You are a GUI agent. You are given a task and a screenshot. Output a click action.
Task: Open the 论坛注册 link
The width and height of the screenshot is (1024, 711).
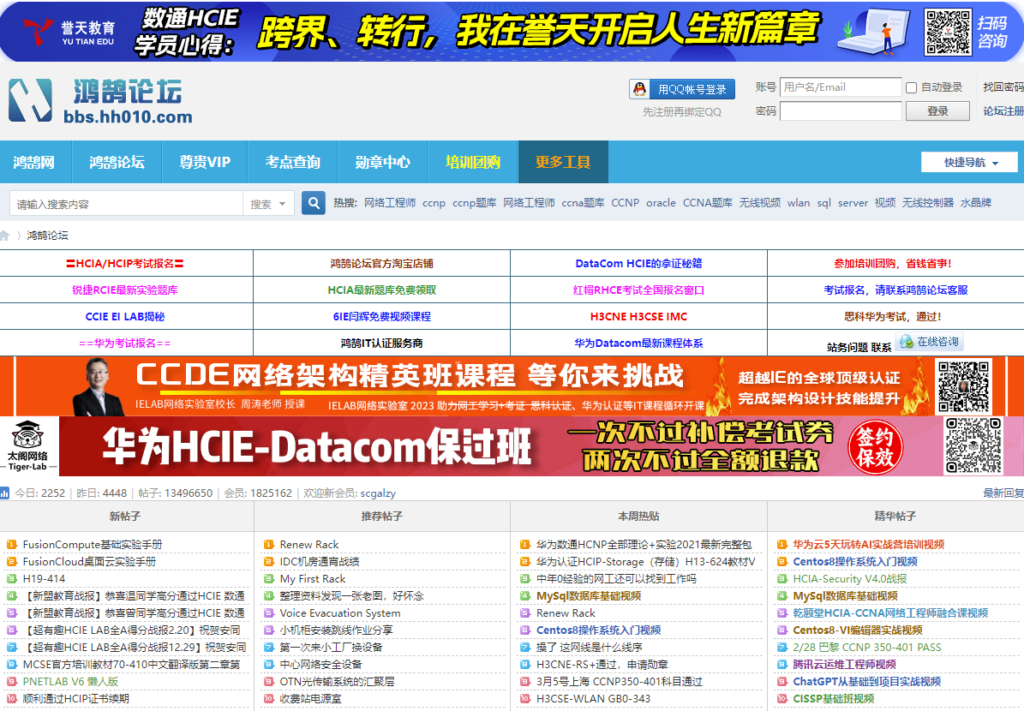pyautogui.click(x=1002, y=111)
